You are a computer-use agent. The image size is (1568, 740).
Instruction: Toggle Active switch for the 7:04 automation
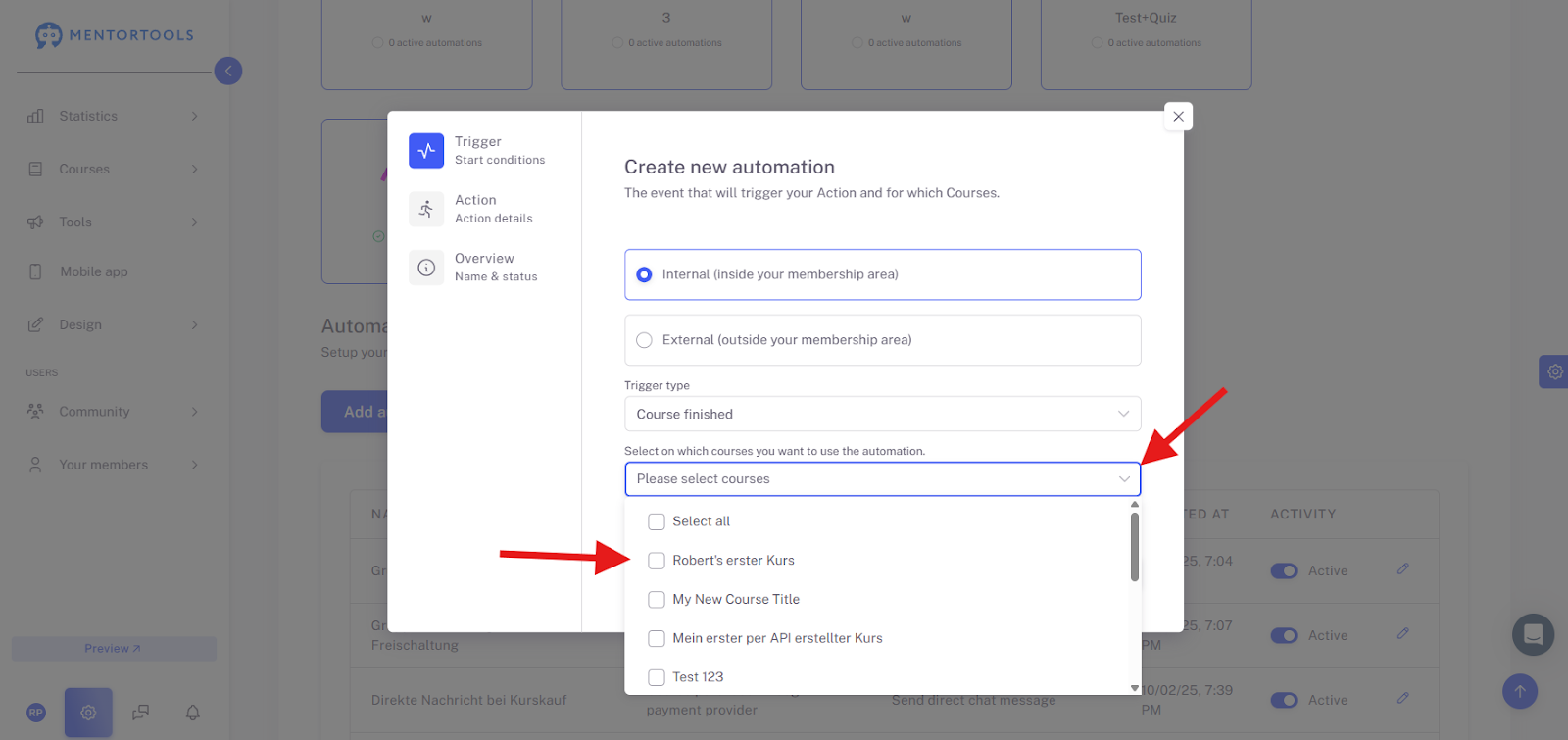point(1284,570)
